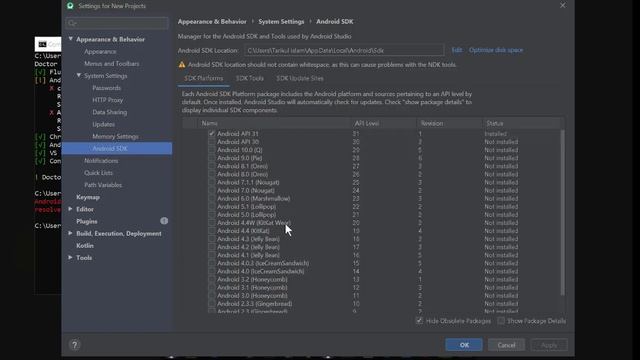Viewport: 640px width, 360px height.
Task: Click the help question mark icon
Action: pyautogui.click(x=75, y=345)
